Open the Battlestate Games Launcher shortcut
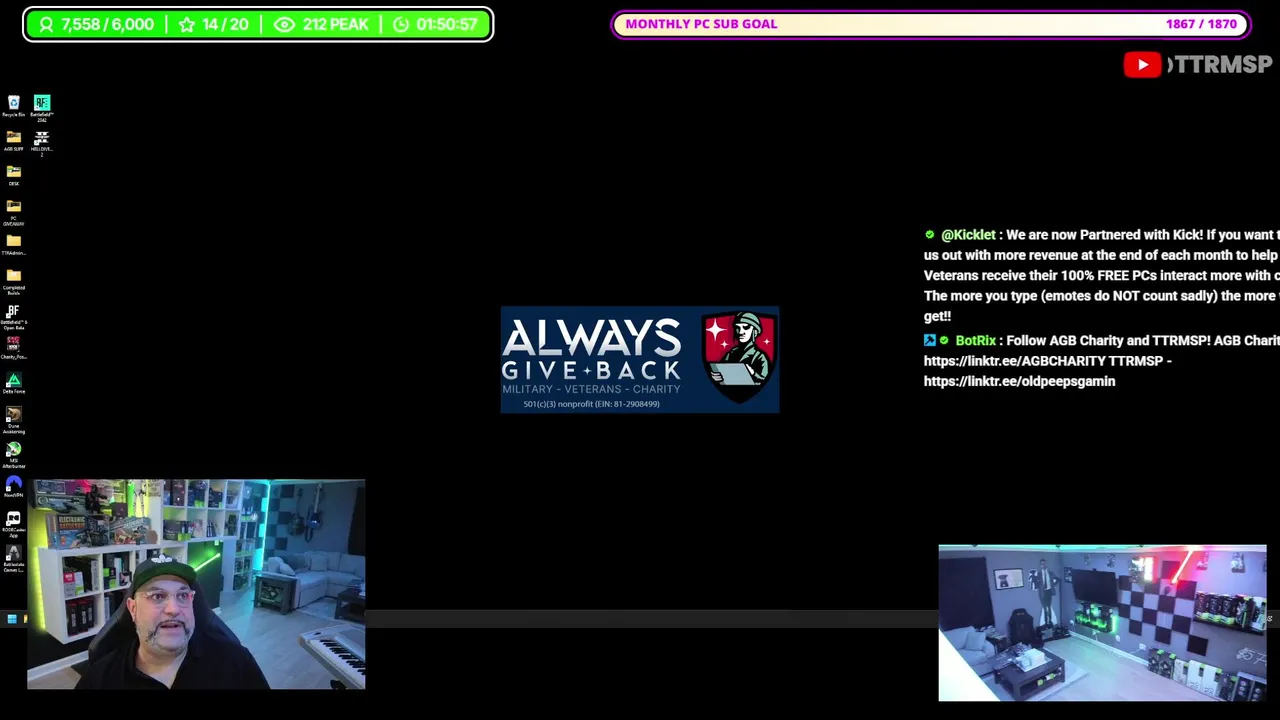 (14, 558)
